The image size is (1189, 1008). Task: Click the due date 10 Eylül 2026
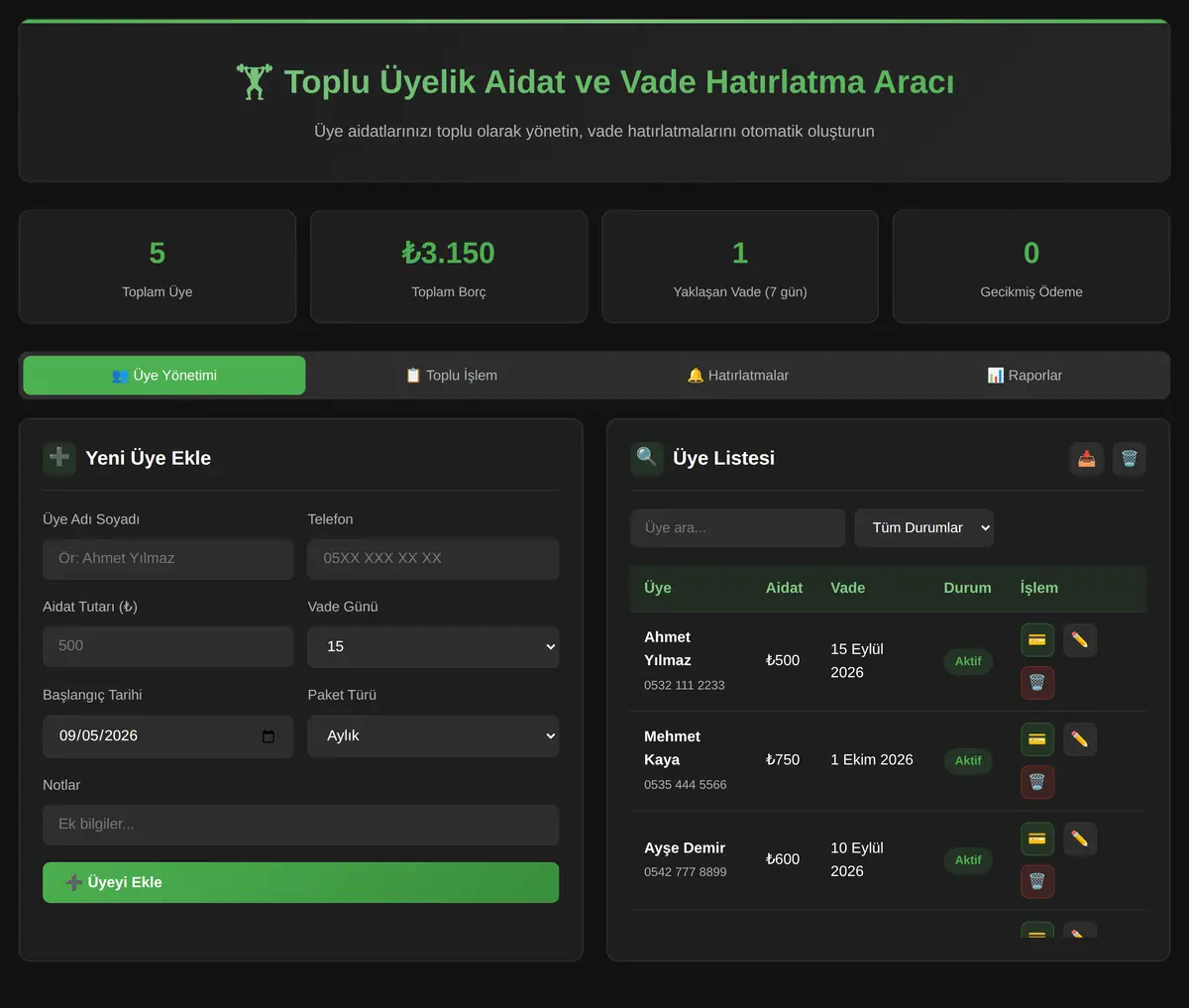point(857,860)
